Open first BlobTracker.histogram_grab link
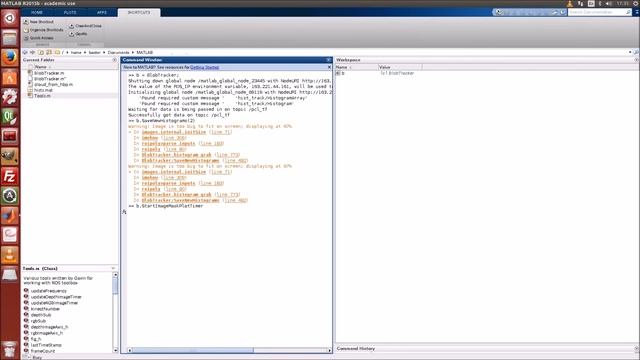Screen dimensions: 640x360 (177, 155)
